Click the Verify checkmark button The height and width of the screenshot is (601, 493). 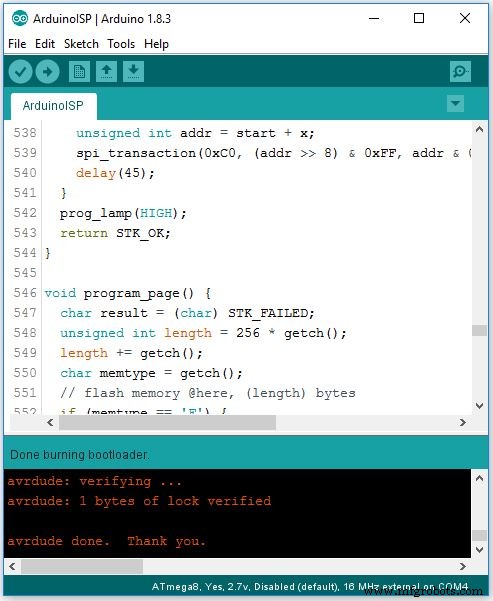point(20,71)
